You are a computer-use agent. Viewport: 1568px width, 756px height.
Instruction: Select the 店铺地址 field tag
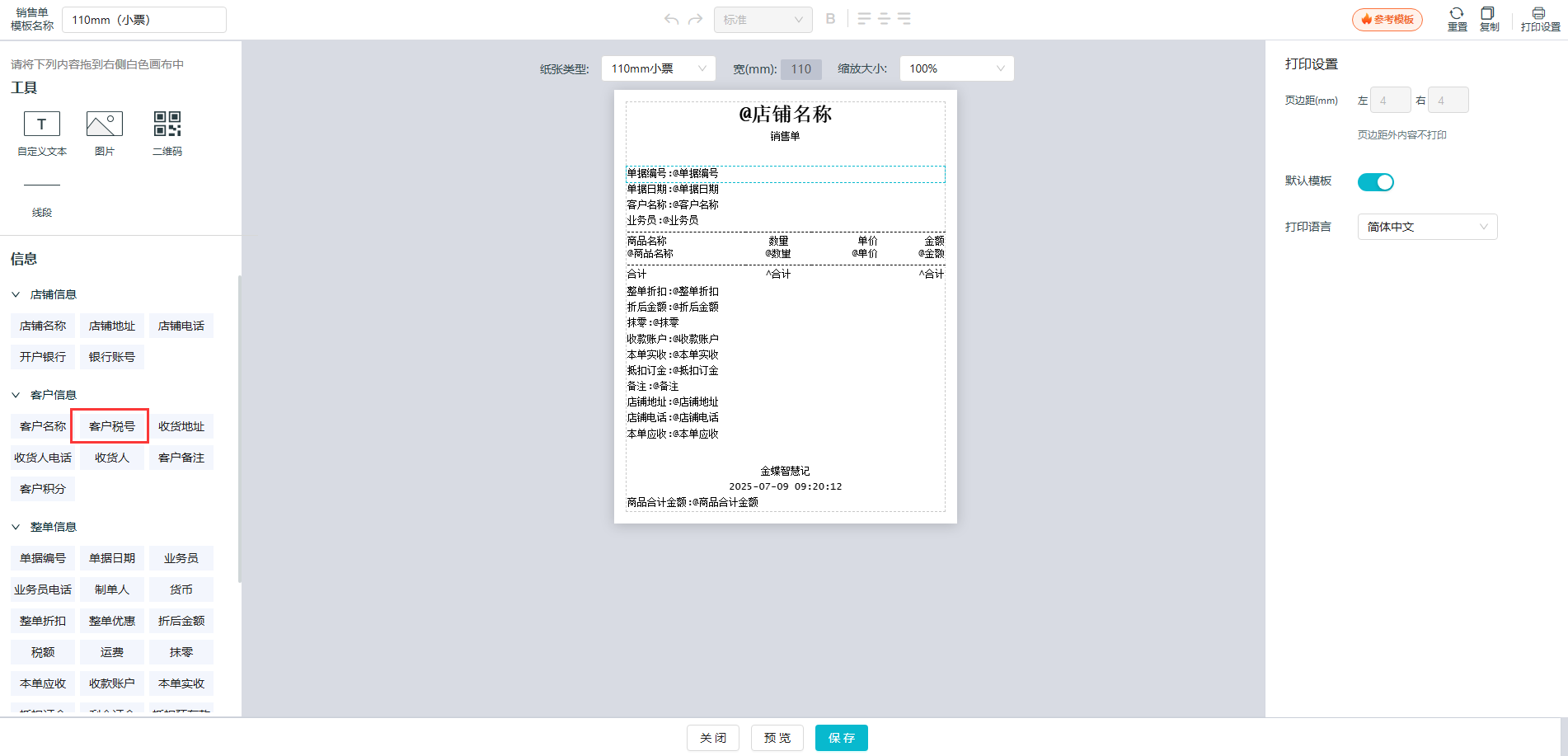click(112, 326)
